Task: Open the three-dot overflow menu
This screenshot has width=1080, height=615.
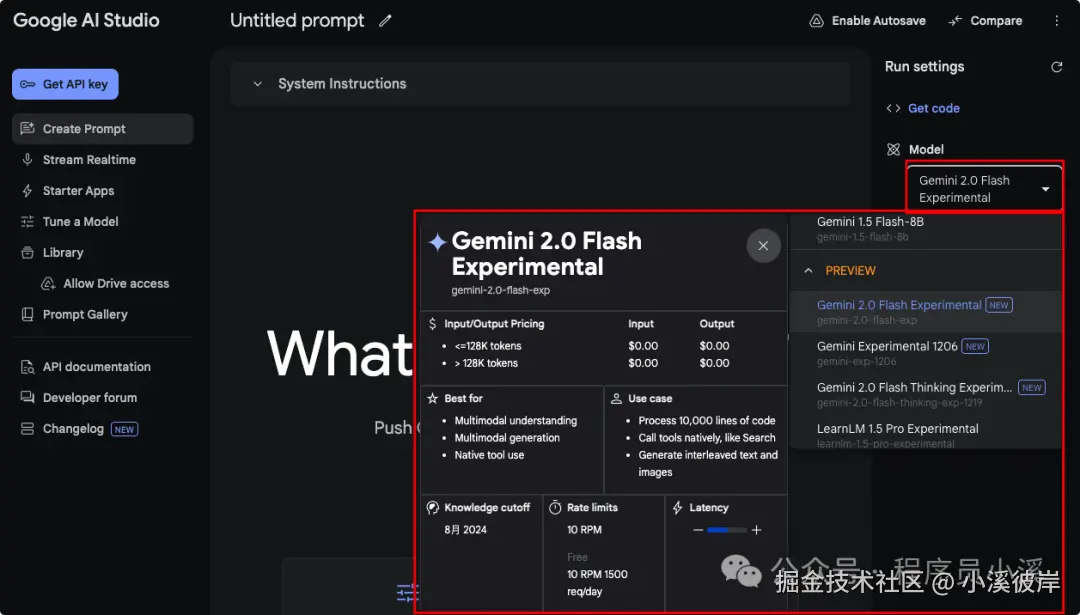Action: 1057,21
